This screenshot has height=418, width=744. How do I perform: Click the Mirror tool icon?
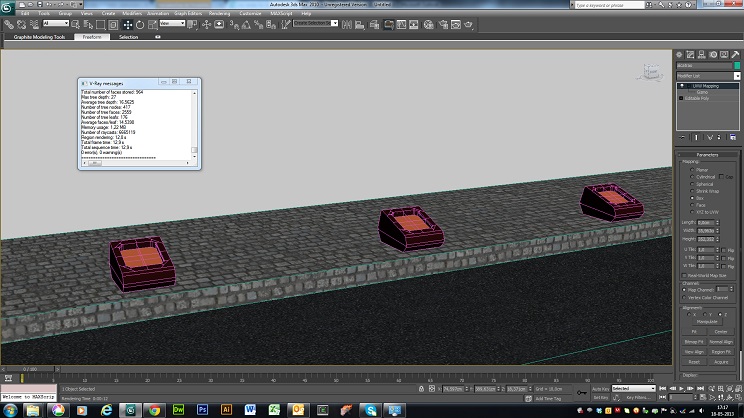point(347,24)
